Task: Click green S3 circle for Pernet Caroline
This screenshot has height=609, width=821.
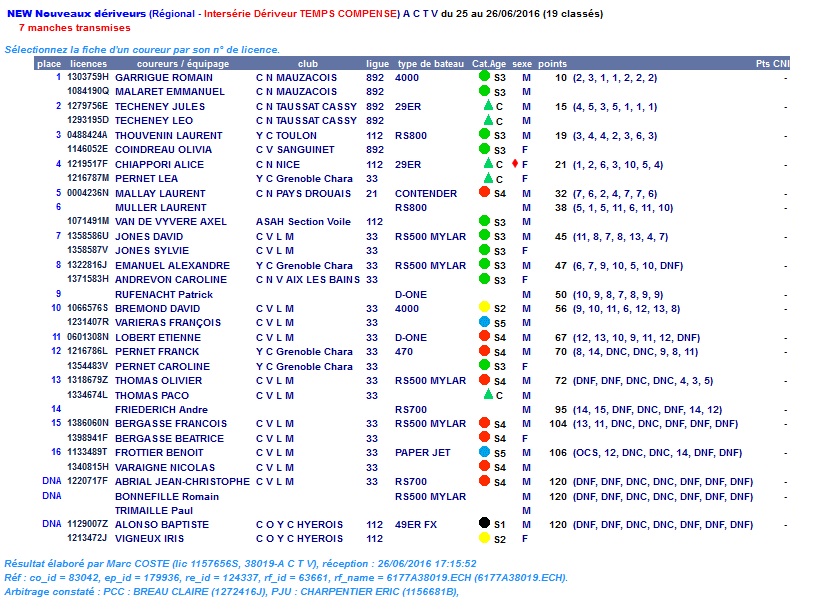Action: 484,364
